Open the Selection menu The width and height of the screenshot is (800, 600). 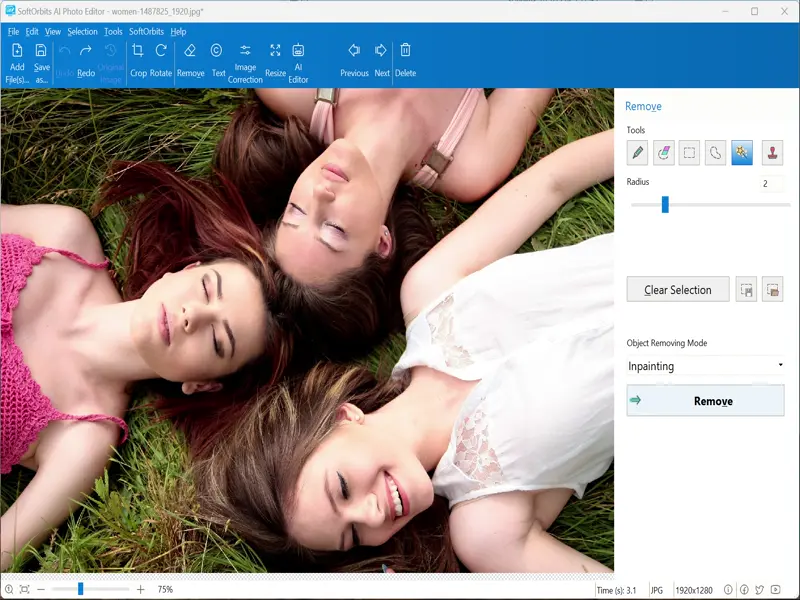[x=82, y=32]
